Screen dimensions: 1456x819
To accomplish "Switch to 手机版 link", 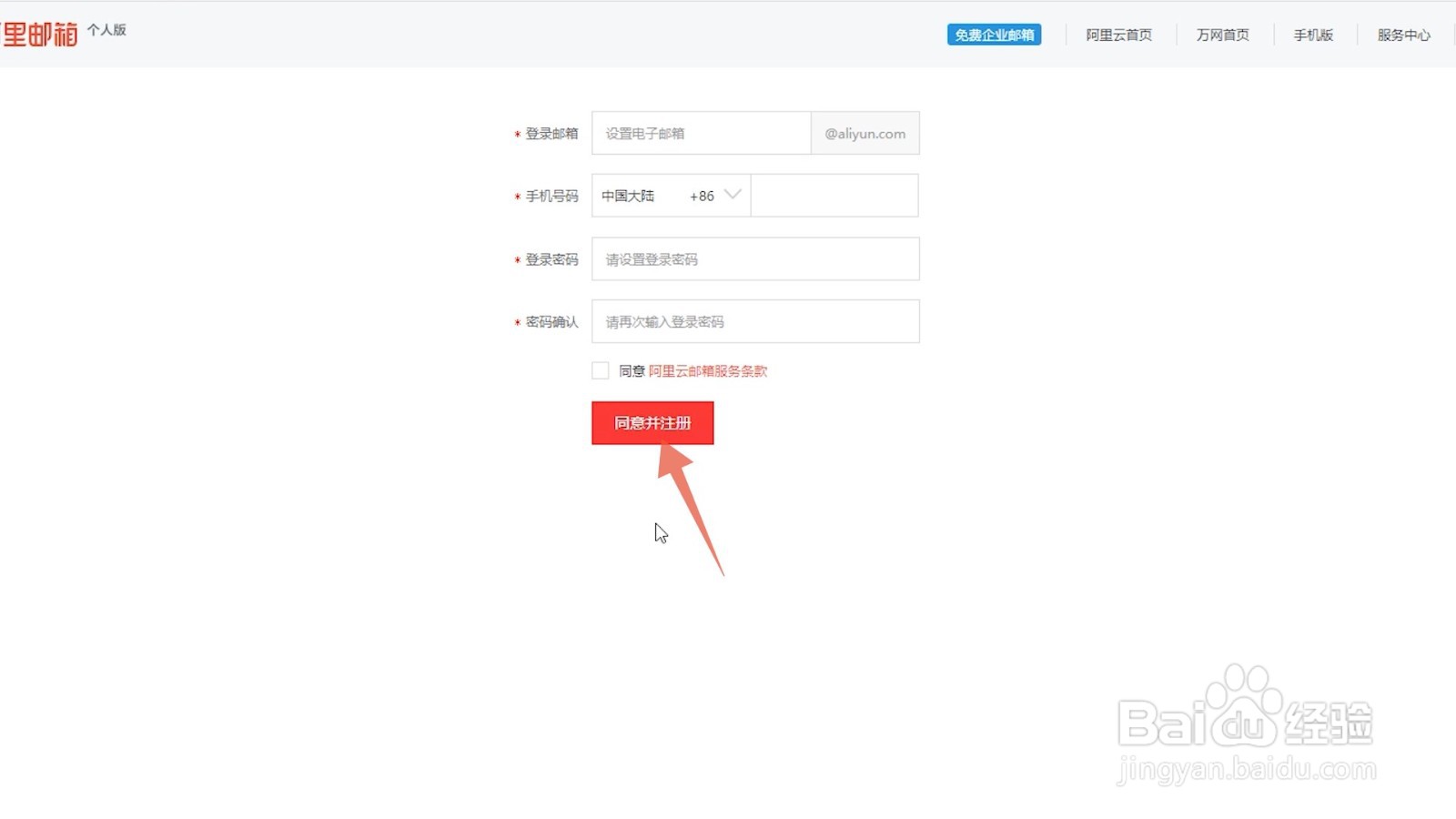I will pos(1313,35).
